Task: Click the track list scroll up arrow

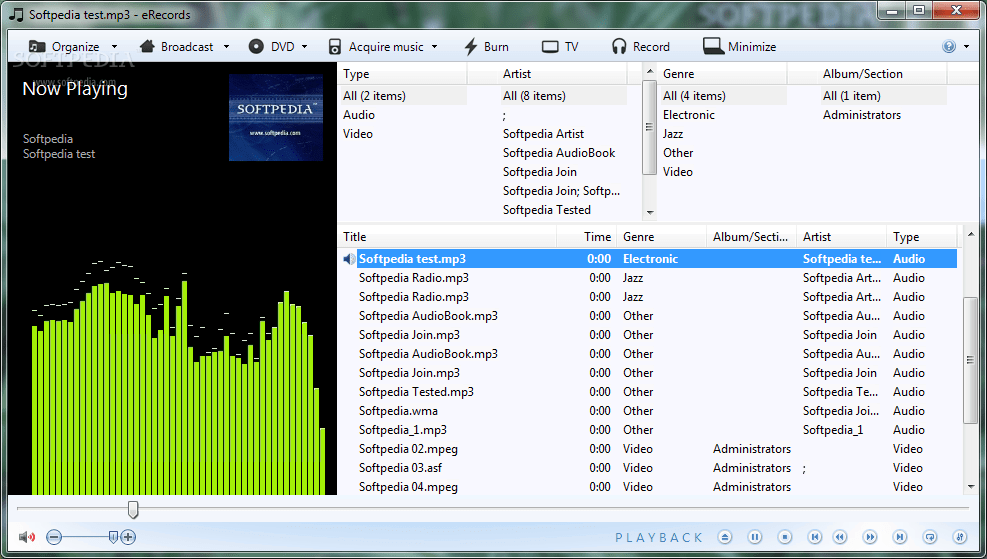Action: click(x=970, y=234)
